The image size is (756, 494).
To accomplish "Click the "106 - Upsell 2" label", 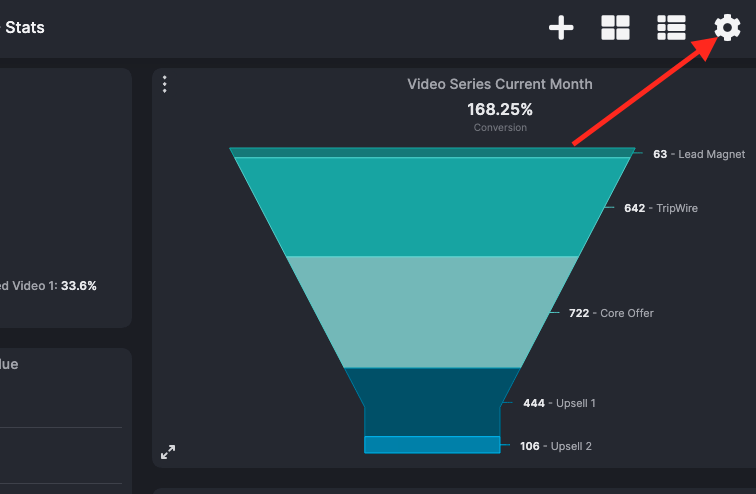I will click(556, 446).
